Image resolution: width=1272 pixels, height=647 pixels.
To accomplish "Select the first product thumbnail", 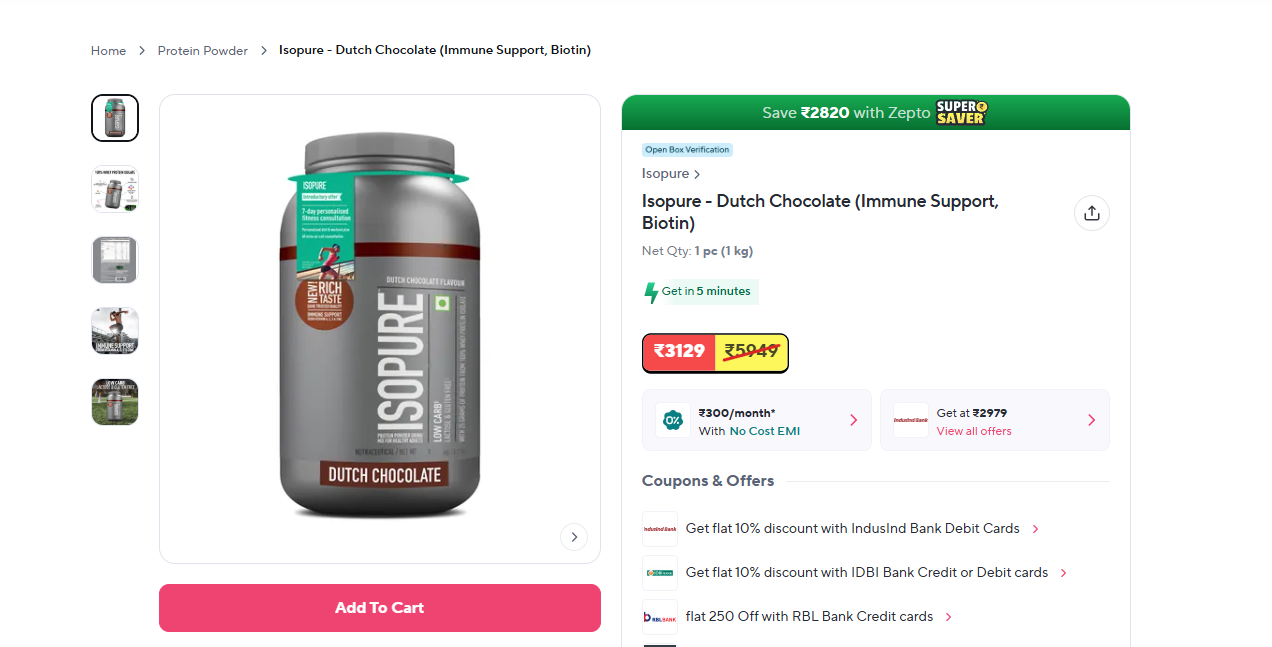I will coord(115,118).
